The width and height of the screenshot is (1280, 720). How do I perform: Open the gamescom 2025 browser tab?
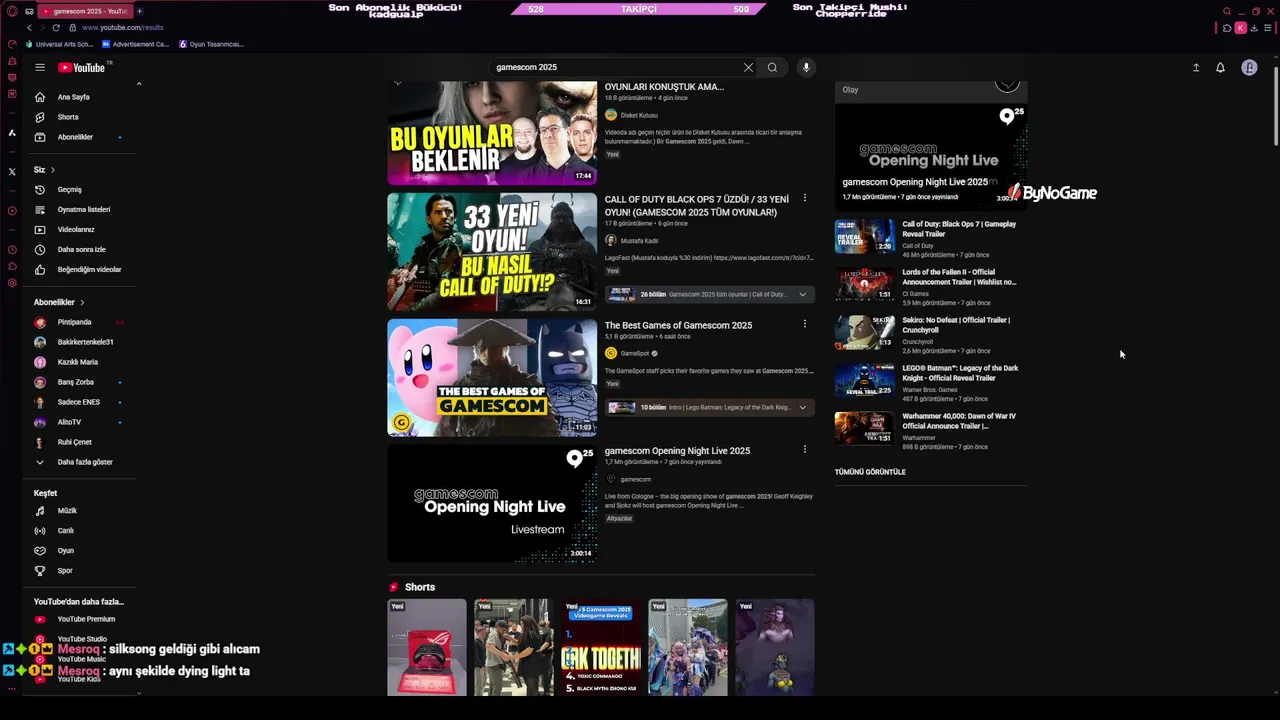(x=86, y=11)
